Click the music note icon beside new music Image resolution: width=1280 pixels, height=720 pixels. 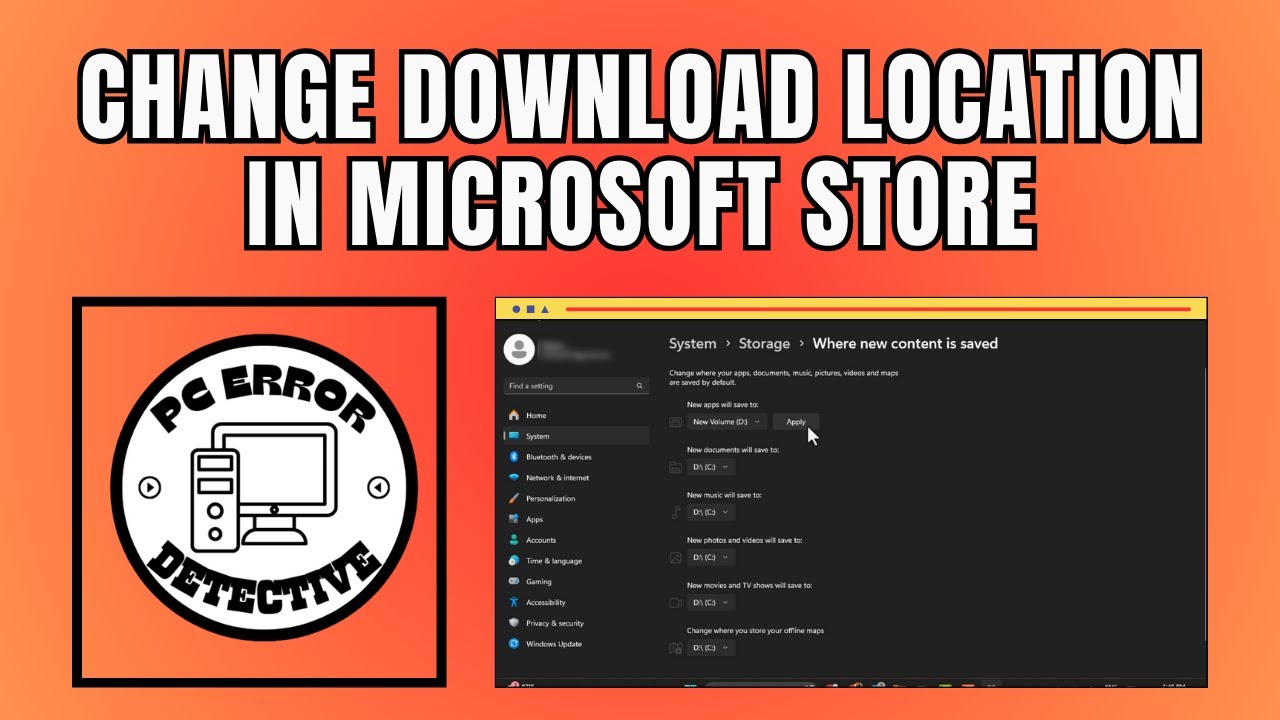(675, 512)
